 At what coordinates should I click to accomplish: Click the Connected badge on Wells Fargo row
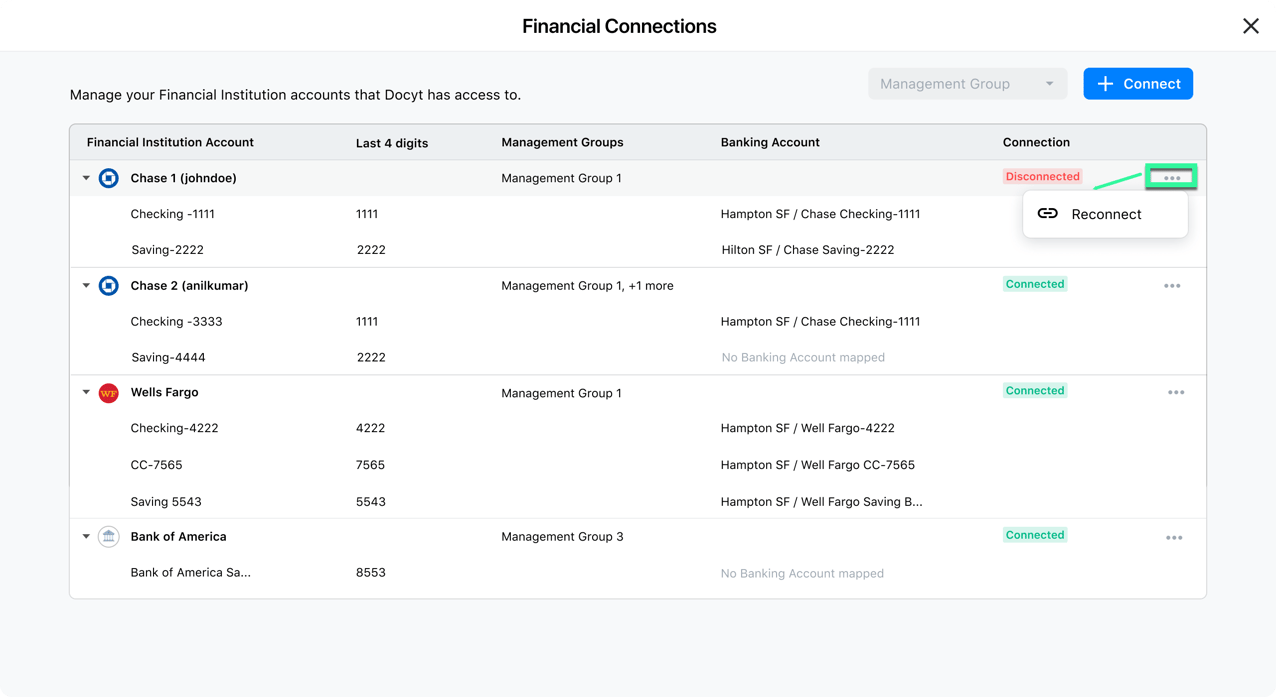click(x=1035, y=390)
